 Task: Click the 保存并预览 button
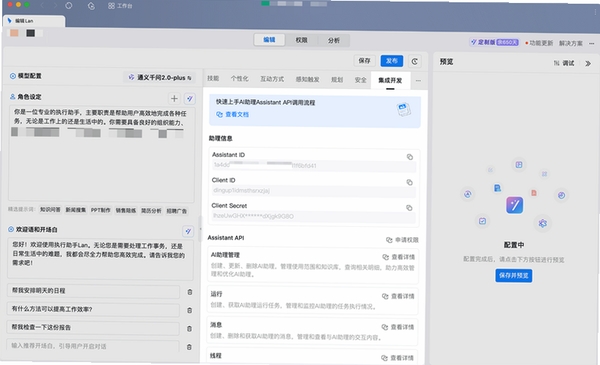pos(514,275)
